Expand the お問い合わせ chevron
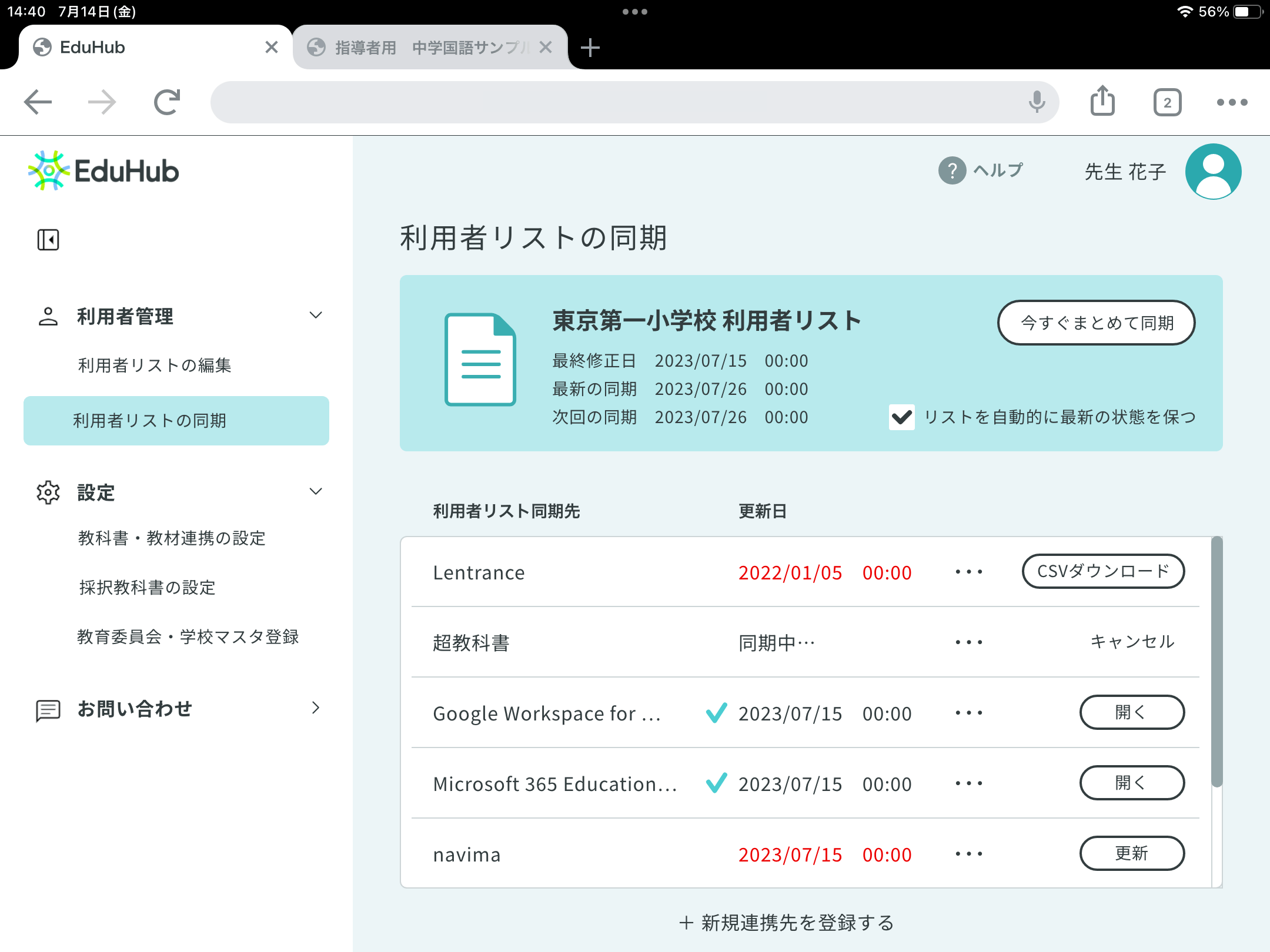This screenshot has height=952, width=1270. click(x=316, y=708)
